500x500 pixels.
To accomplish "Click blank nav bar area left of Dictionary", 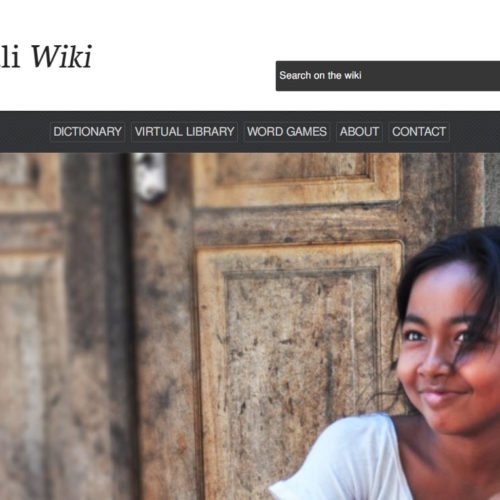I will pyautogui.click(x=24, y=132).
